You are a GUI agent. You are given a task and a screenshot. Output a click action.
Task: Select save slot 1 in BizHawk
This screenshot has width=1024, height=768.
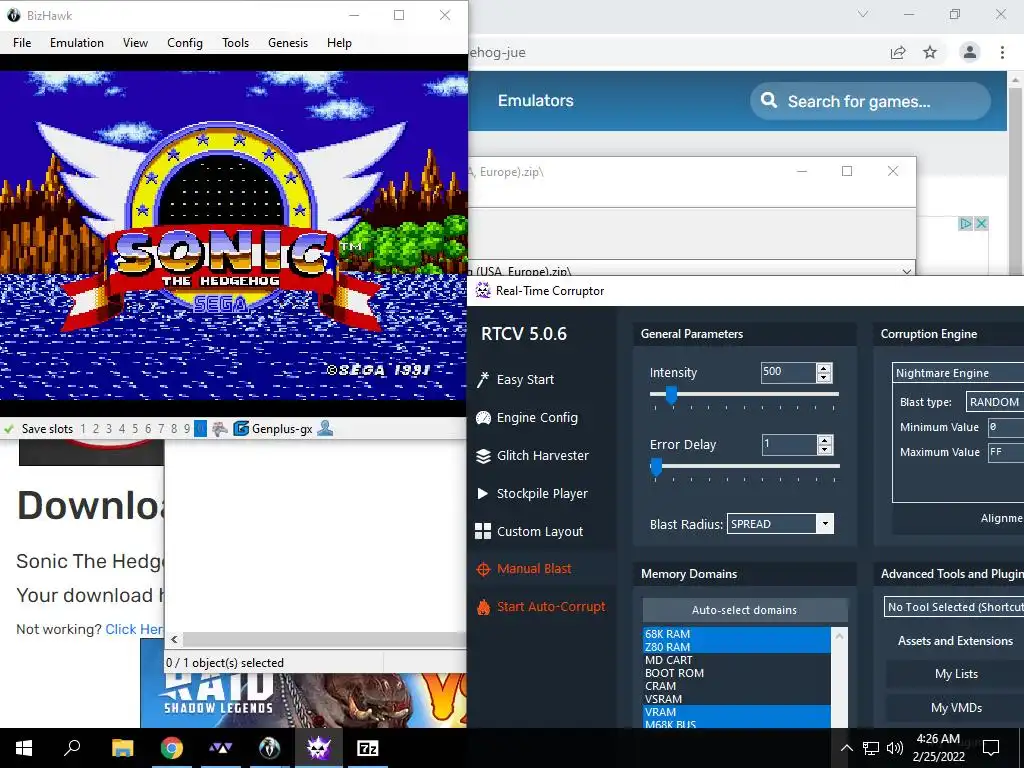pyautogui.click(x=83, y=429)
